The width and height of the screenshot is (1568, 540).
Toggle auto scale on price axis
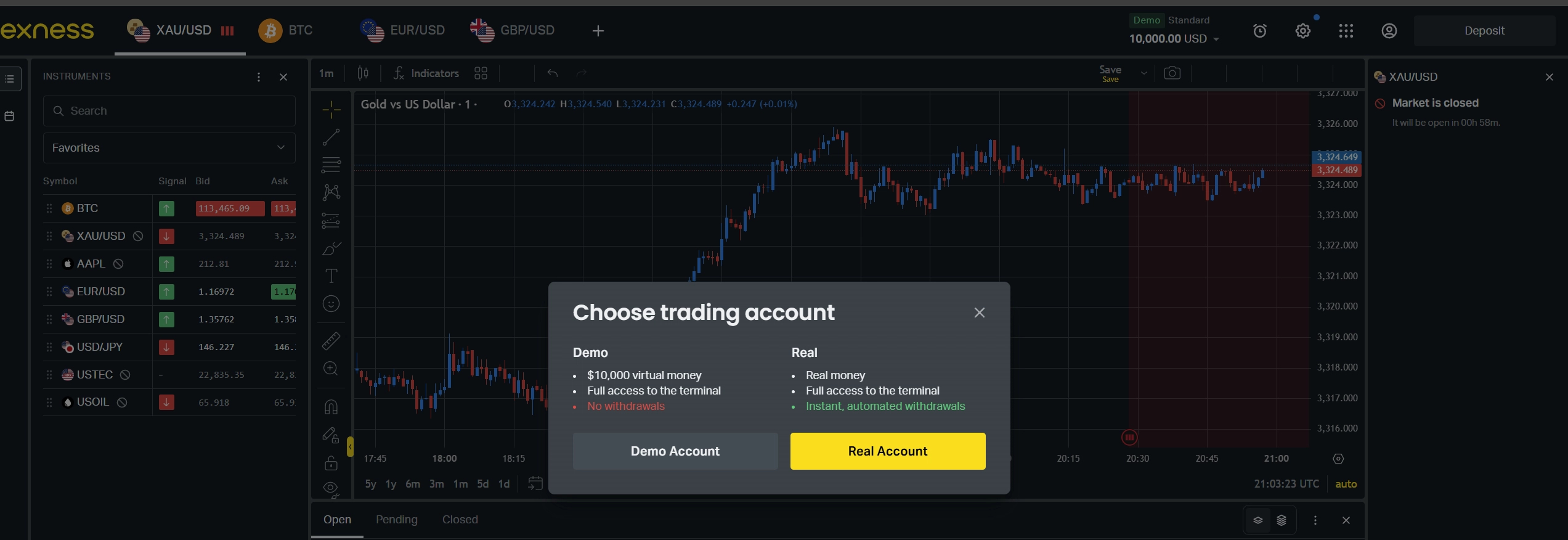pyautogui.click(x=1346, y=484)
